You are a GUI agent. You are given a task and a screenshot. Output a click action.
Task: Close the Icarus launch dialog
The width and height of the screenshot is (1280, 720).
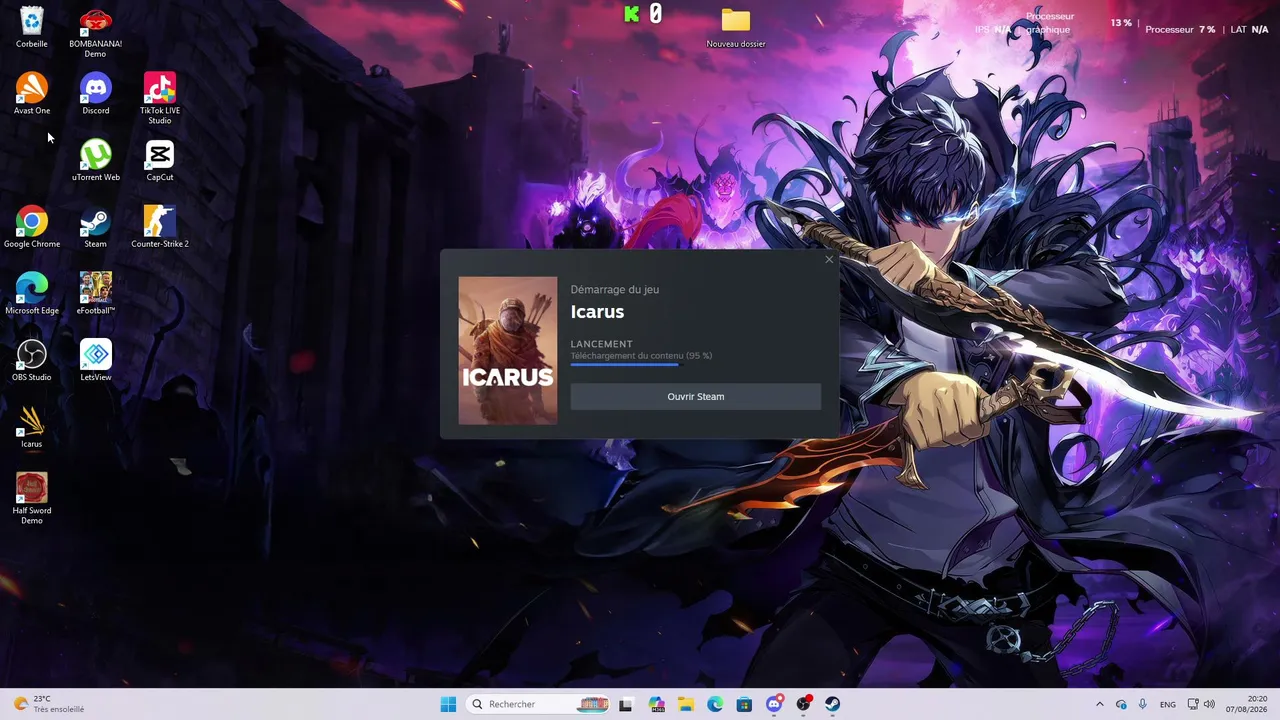click(829, 260)
